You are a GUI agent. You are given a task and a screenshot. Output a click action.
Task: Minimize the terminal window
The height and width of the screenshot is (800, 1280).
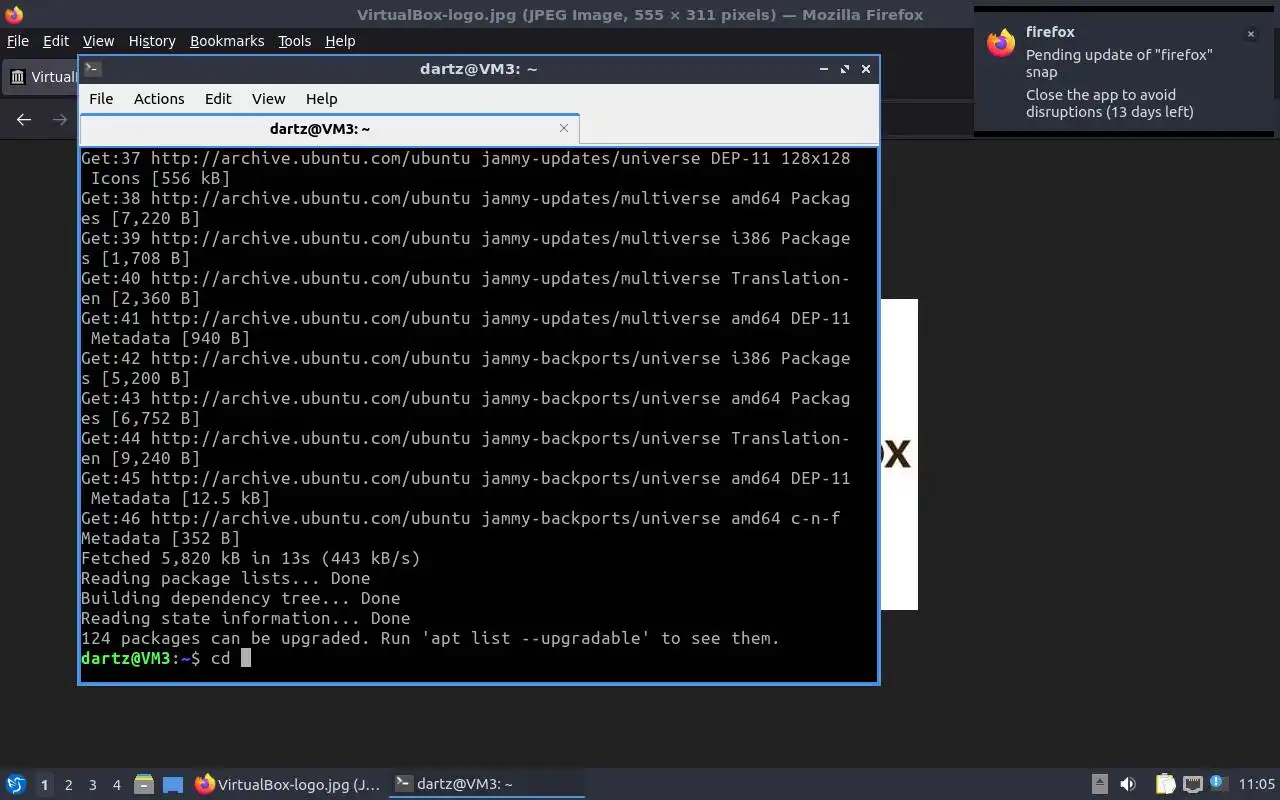coord(824,69)
